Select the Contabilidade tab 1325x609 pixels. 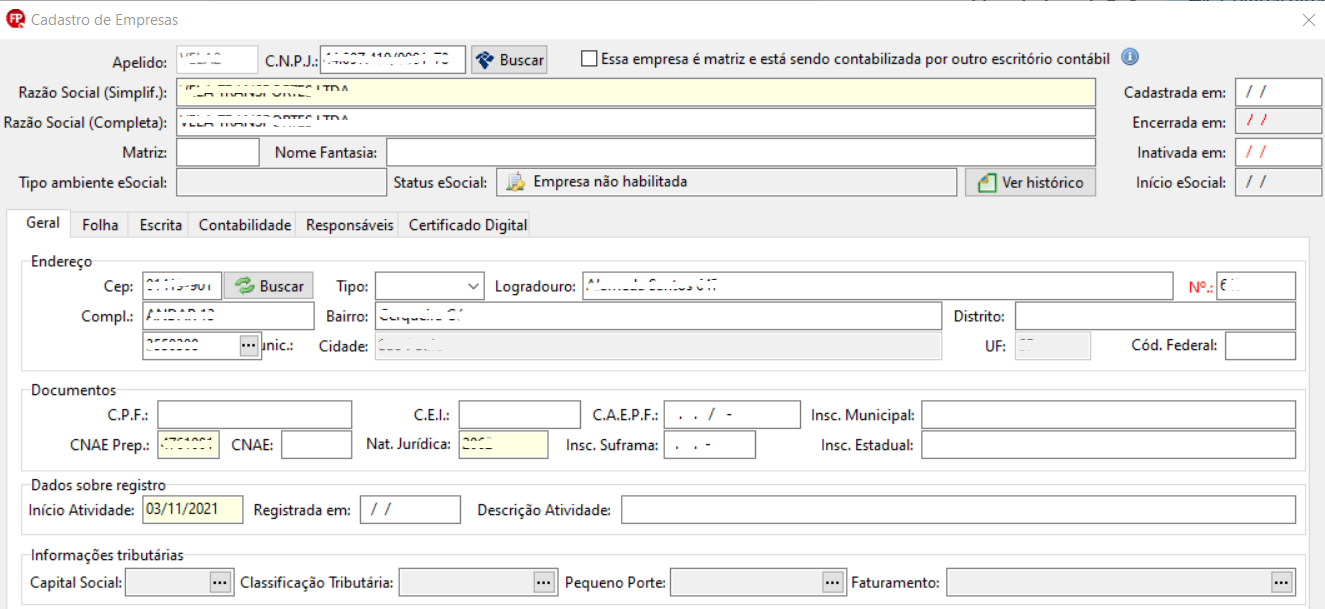[243, 224]
